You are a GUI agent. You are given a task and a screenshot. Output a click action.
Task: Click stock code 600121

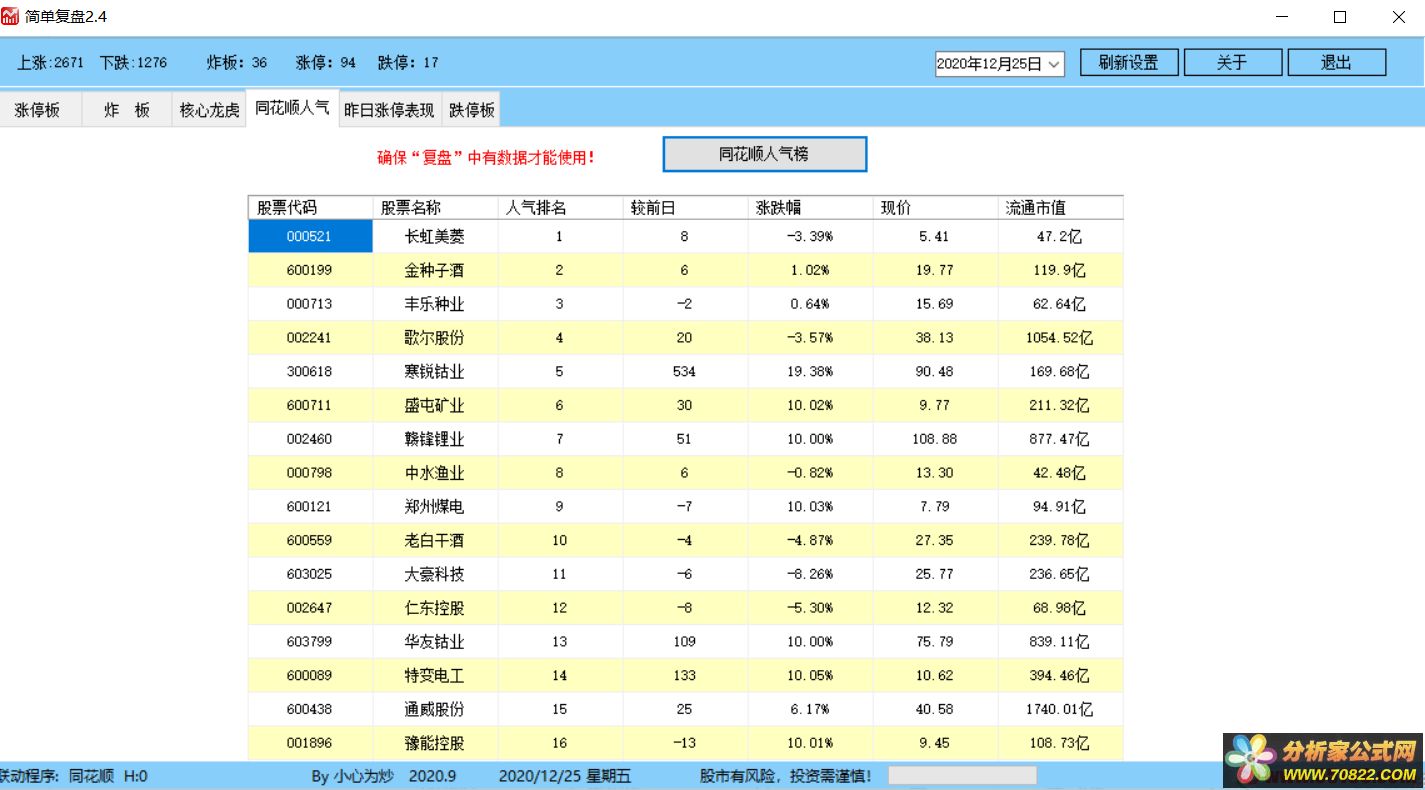pyautogui.click(x=310, y=507)
